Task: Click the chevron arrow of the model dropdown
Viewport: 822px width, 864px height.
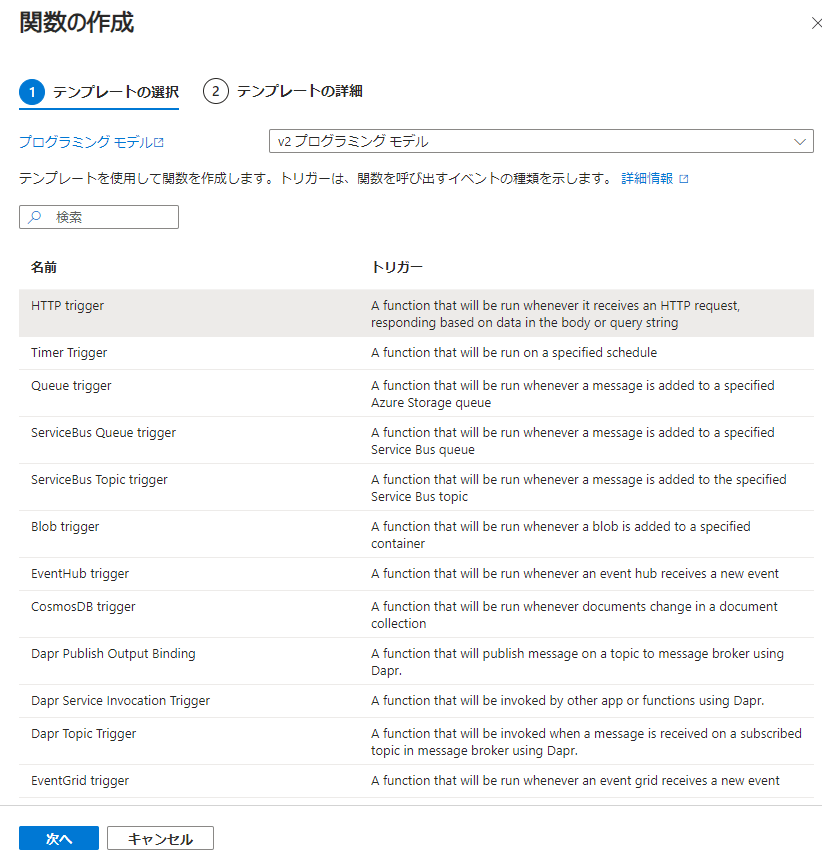Action: 800,142
